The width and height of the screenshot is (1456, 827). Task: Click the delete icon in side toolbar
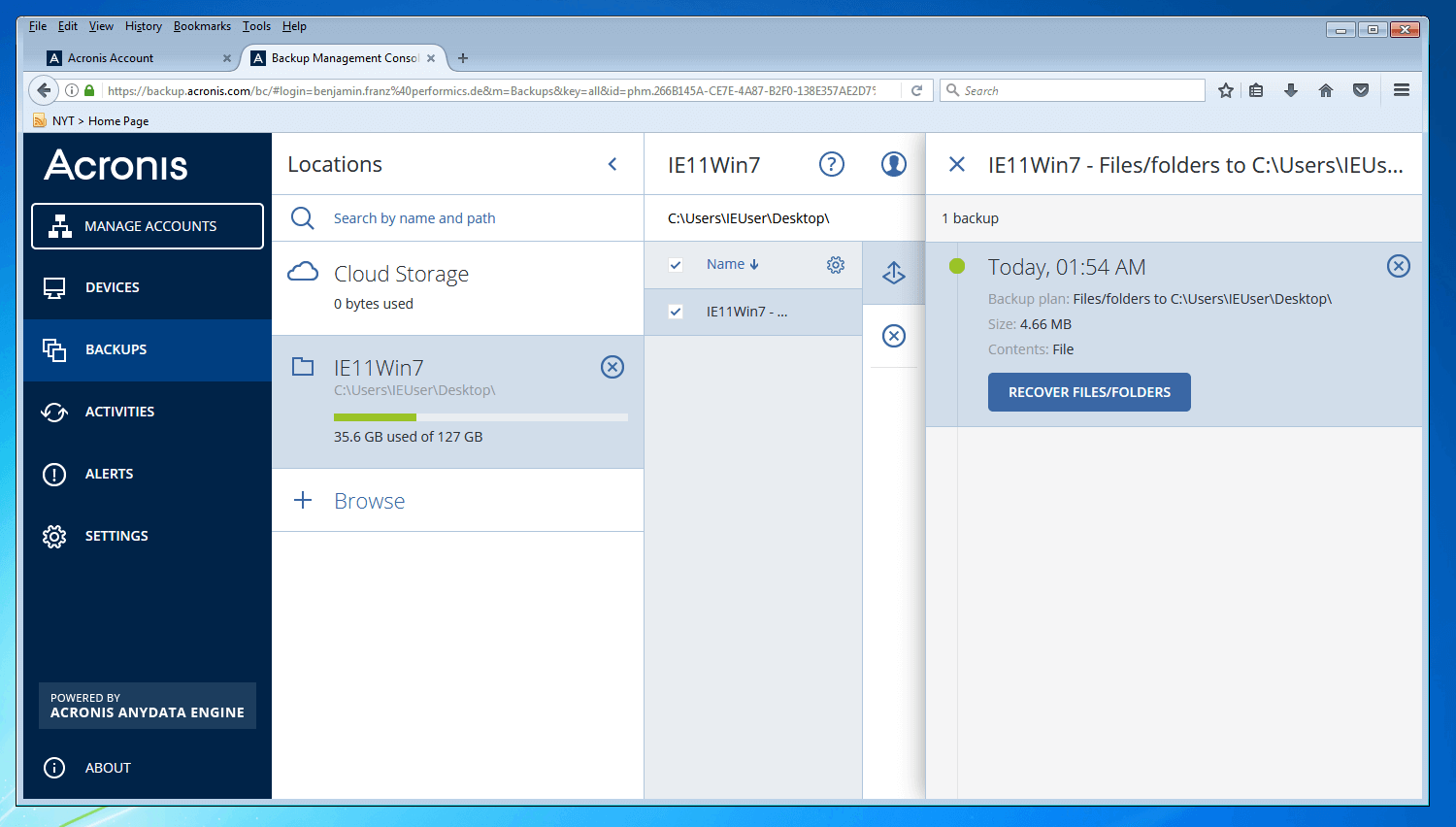click(x=893, y=336)
